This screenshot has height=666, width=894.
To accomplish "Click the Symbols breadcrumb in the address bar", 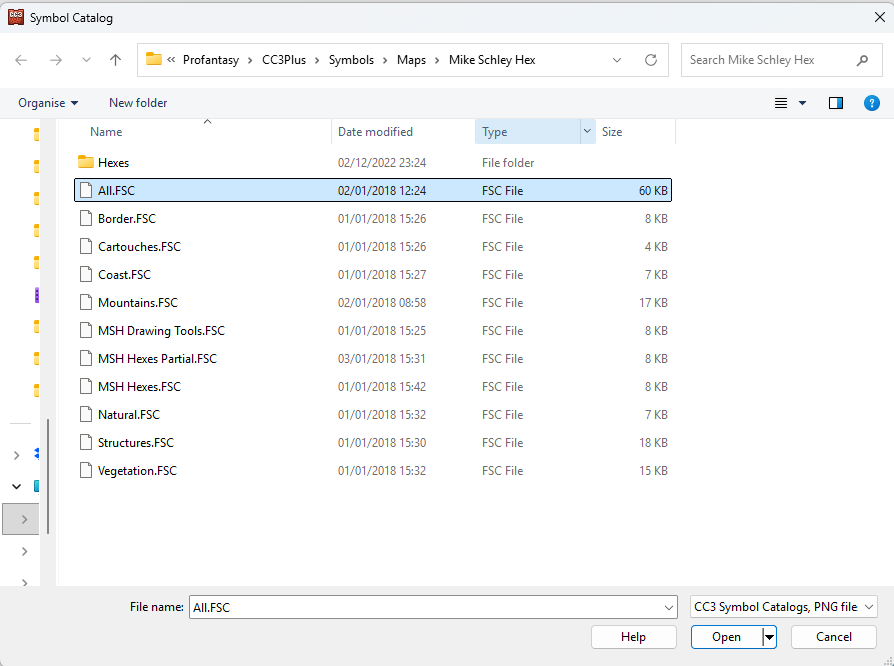I will click(351, 60).
